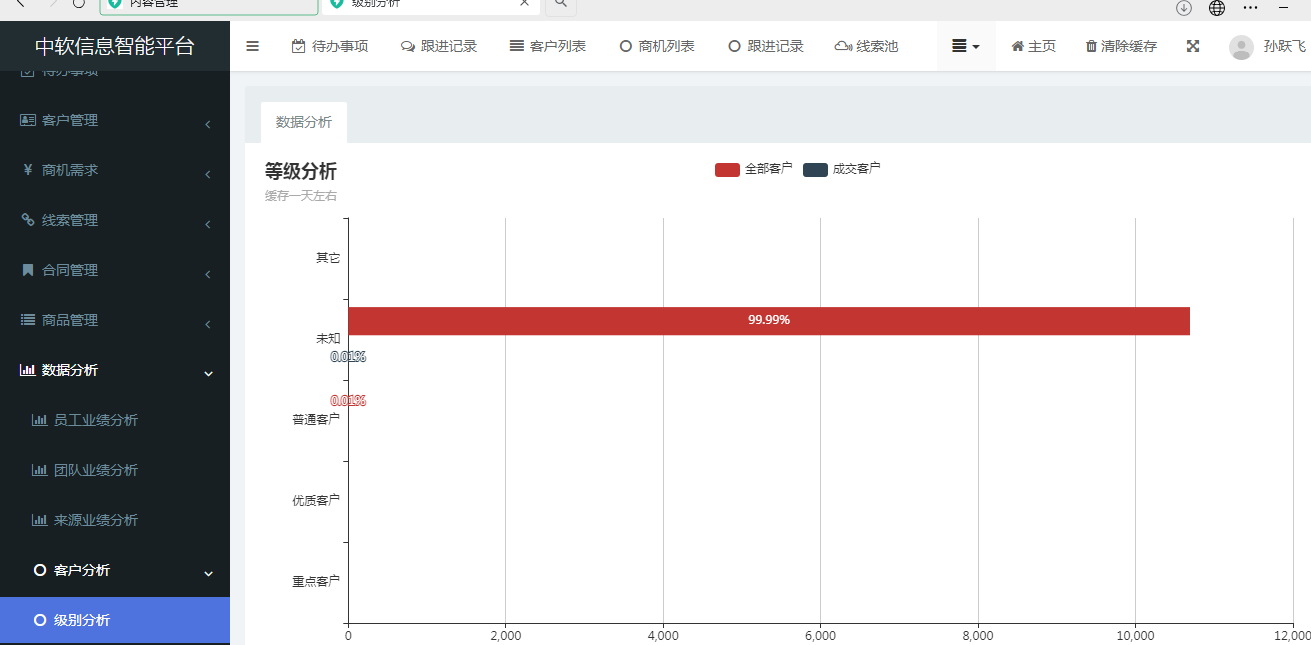Expand the 商机需求 sidebar menu
1311x645 pixels.
(x=115, y=171)
